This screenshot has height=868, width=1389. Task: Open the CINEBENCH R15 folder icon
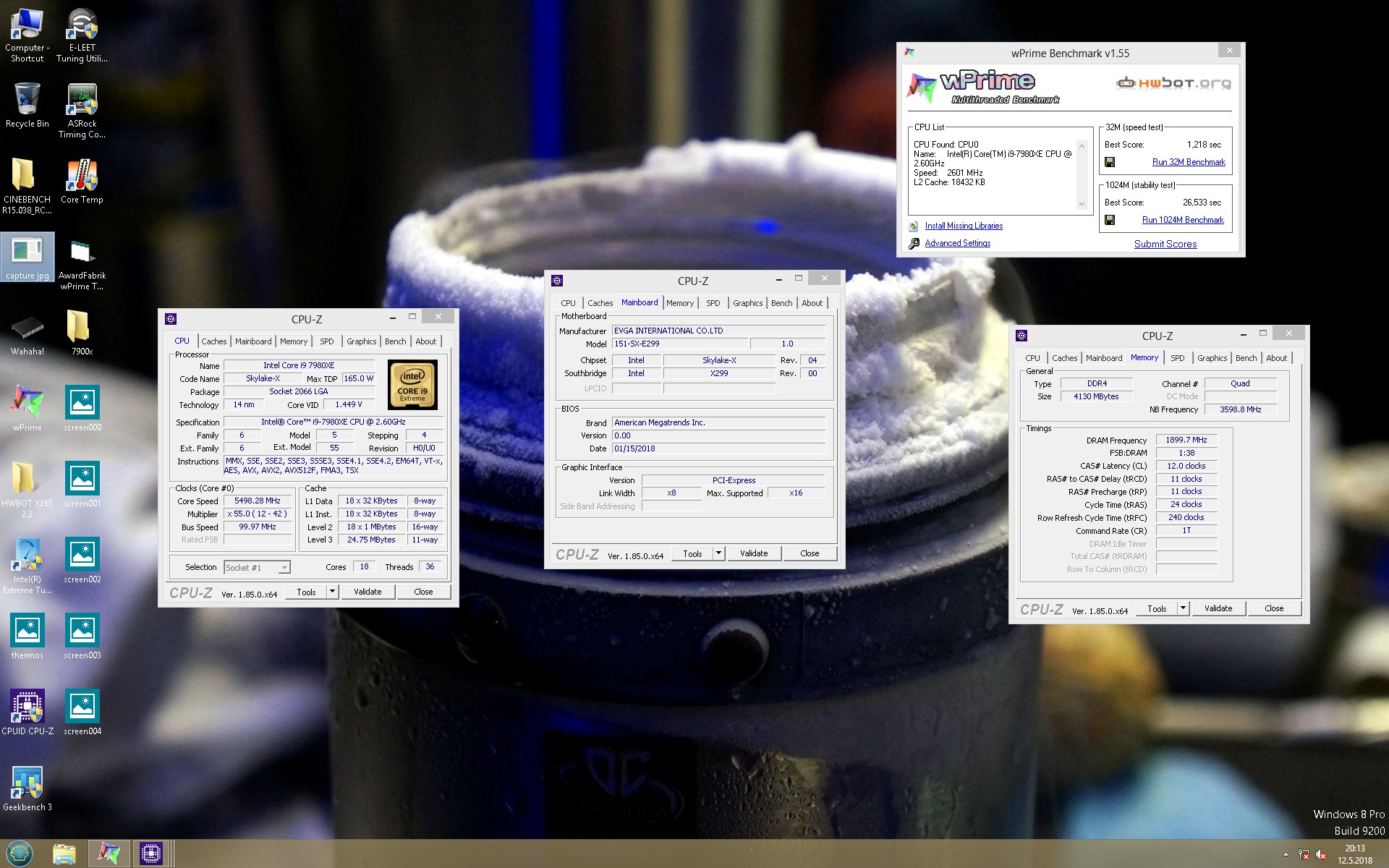coord(27,187)
